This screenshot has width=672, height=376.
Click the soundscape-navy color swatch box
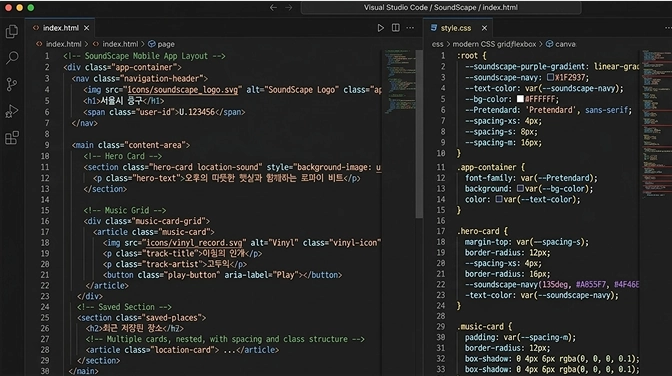550,78
